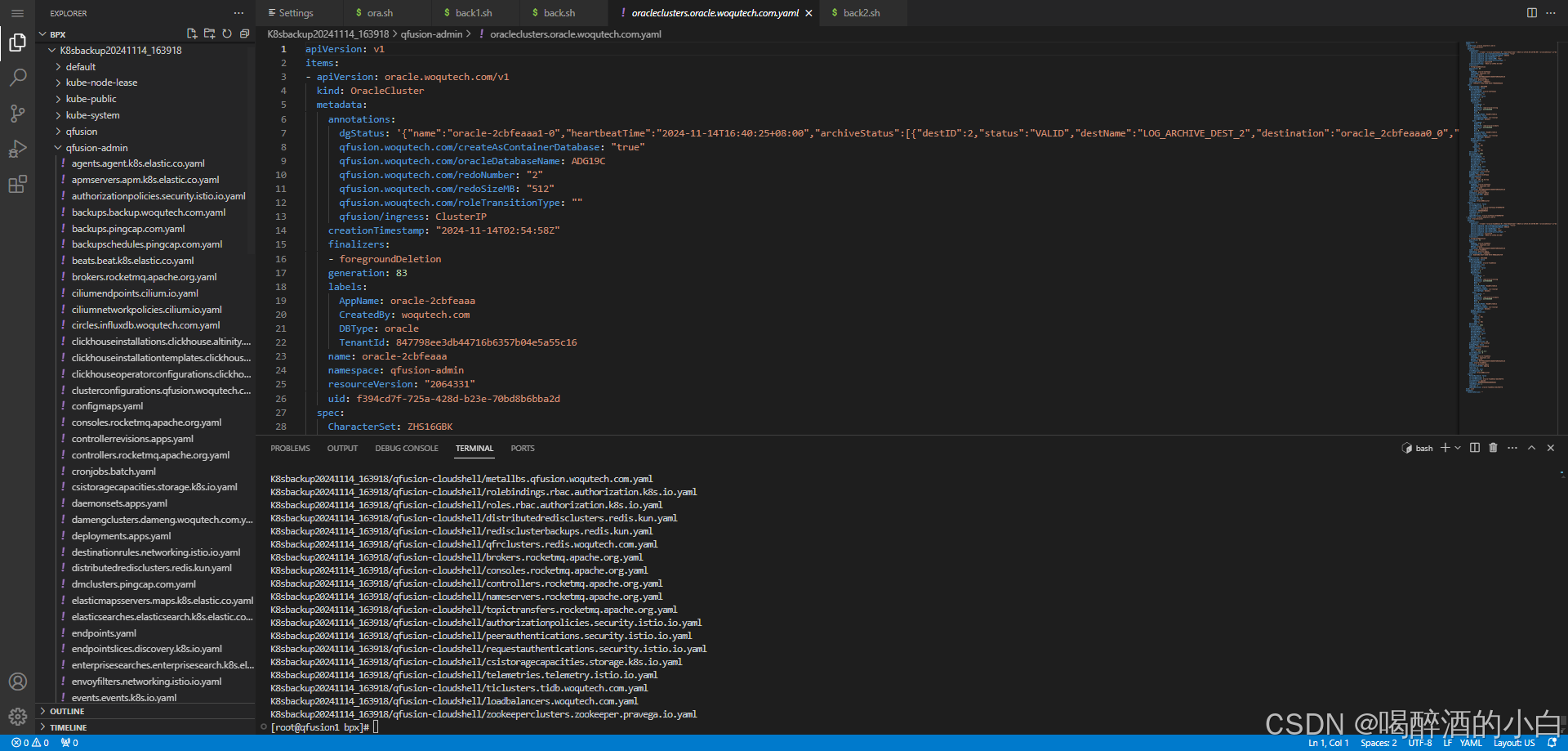Open the Source Control view
1568x751 pixels.
17,114
